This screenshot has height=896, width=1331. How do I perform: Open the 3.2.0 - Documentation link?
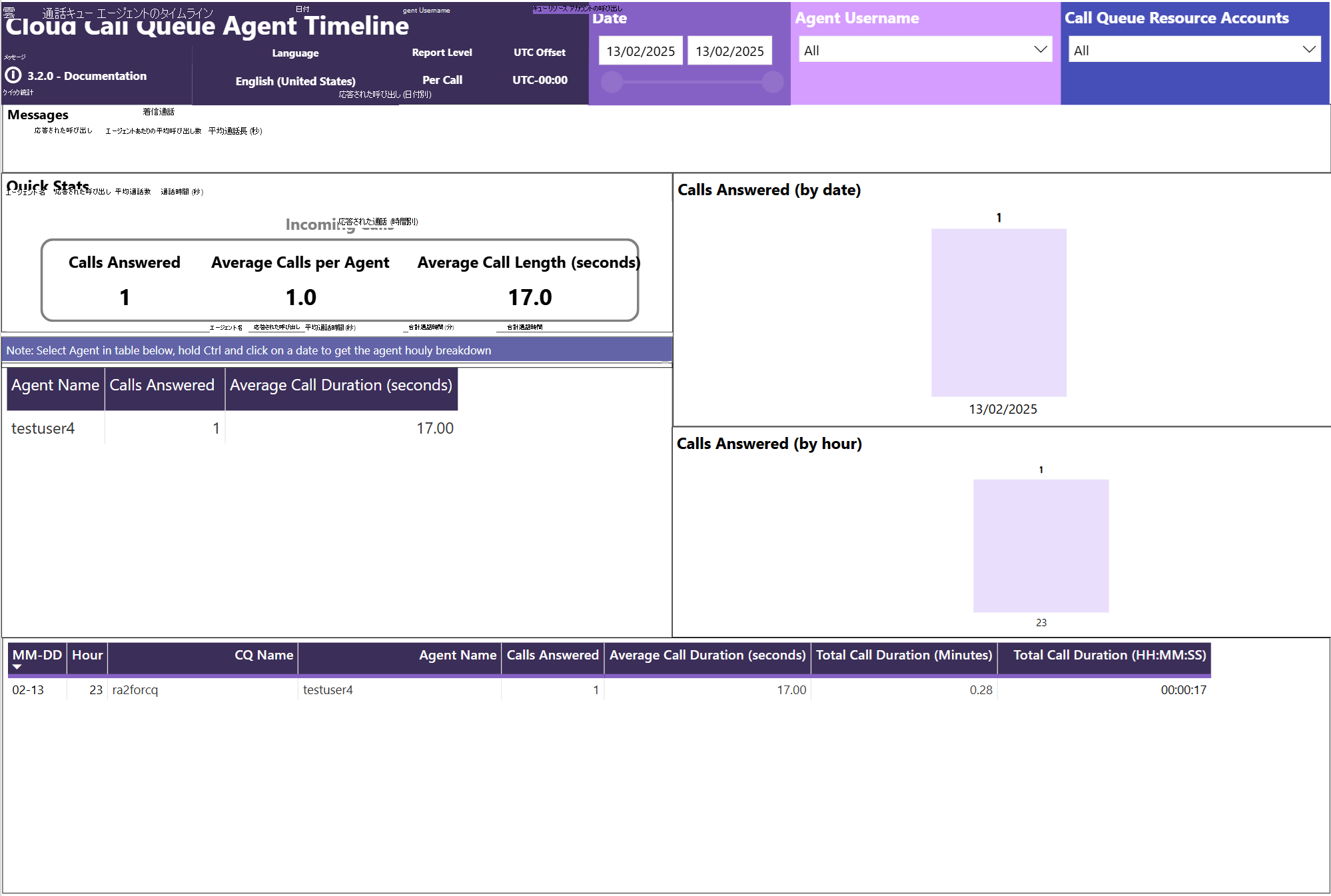pos(87,76)
